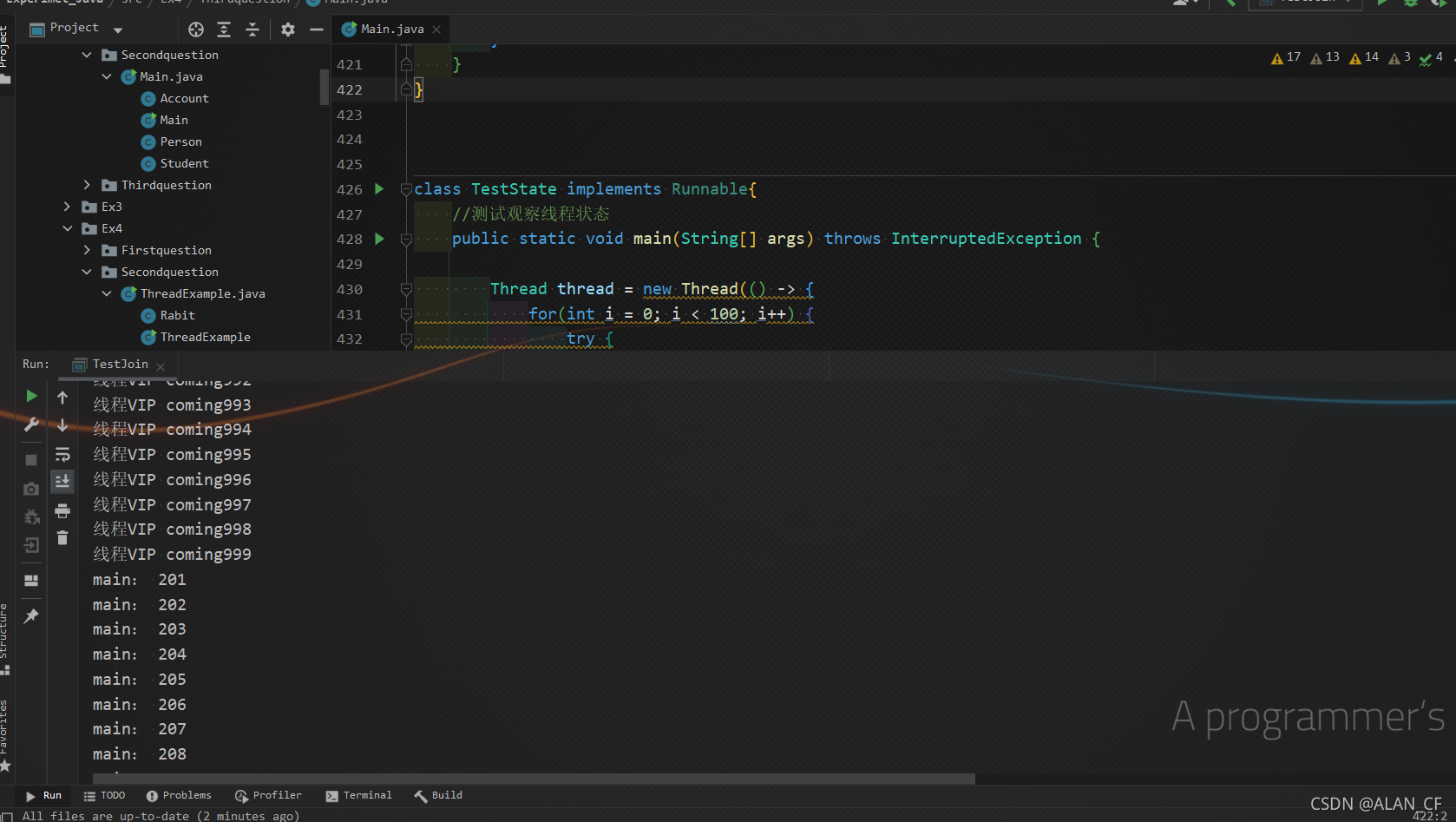Move down the stack trace arrow
This screenshot has width=1456, height=822.
coord(62,425)
